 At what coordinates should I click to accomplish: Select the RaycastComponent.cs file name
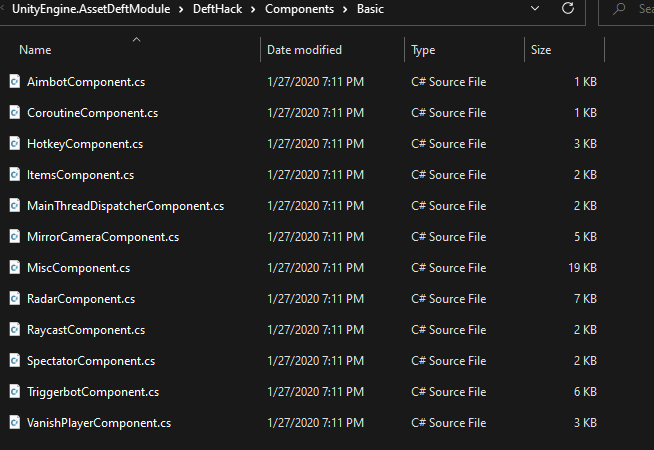86,330
